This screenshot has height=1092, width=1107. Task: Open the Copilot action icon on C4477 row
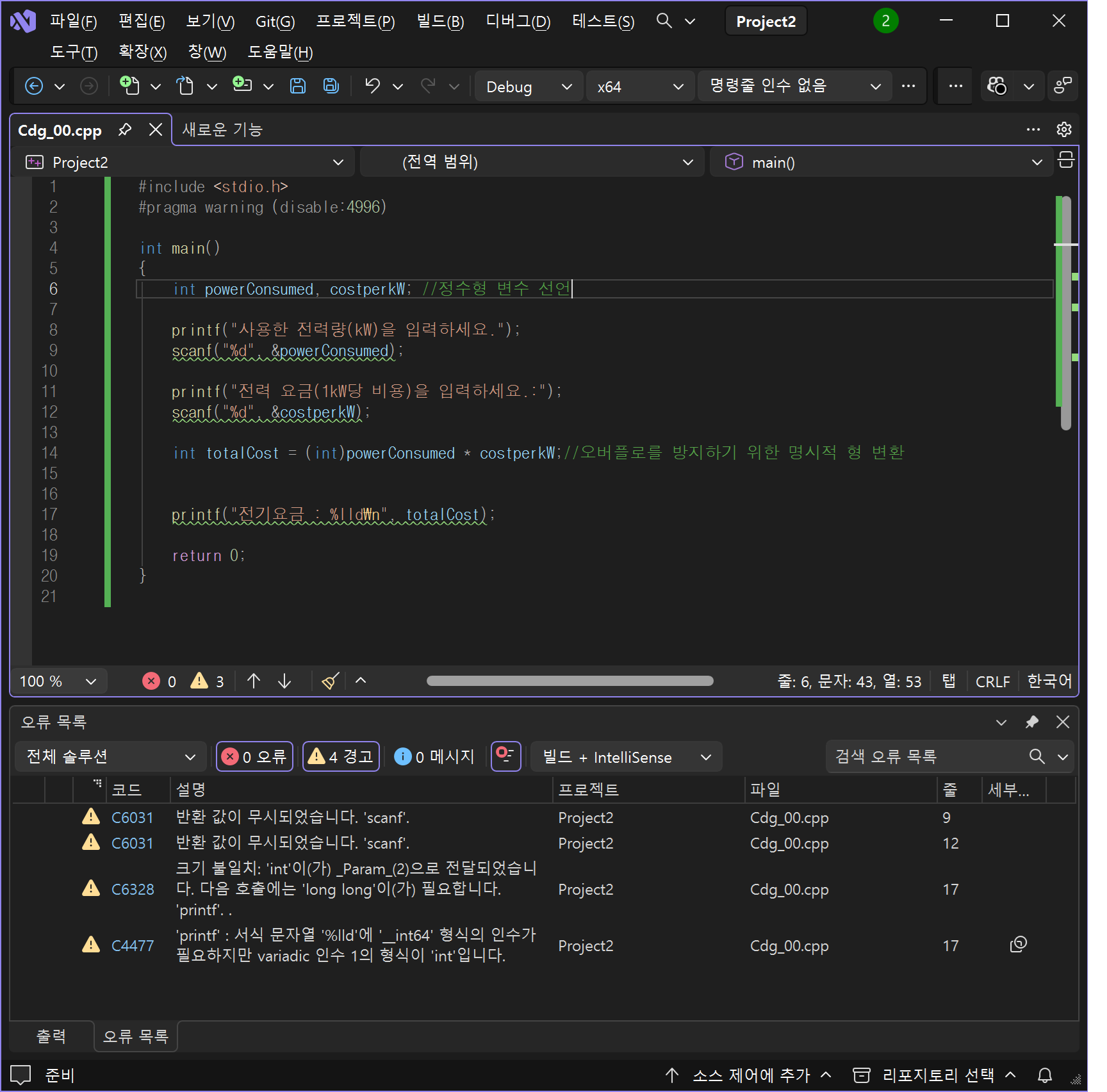[1019, 945]
